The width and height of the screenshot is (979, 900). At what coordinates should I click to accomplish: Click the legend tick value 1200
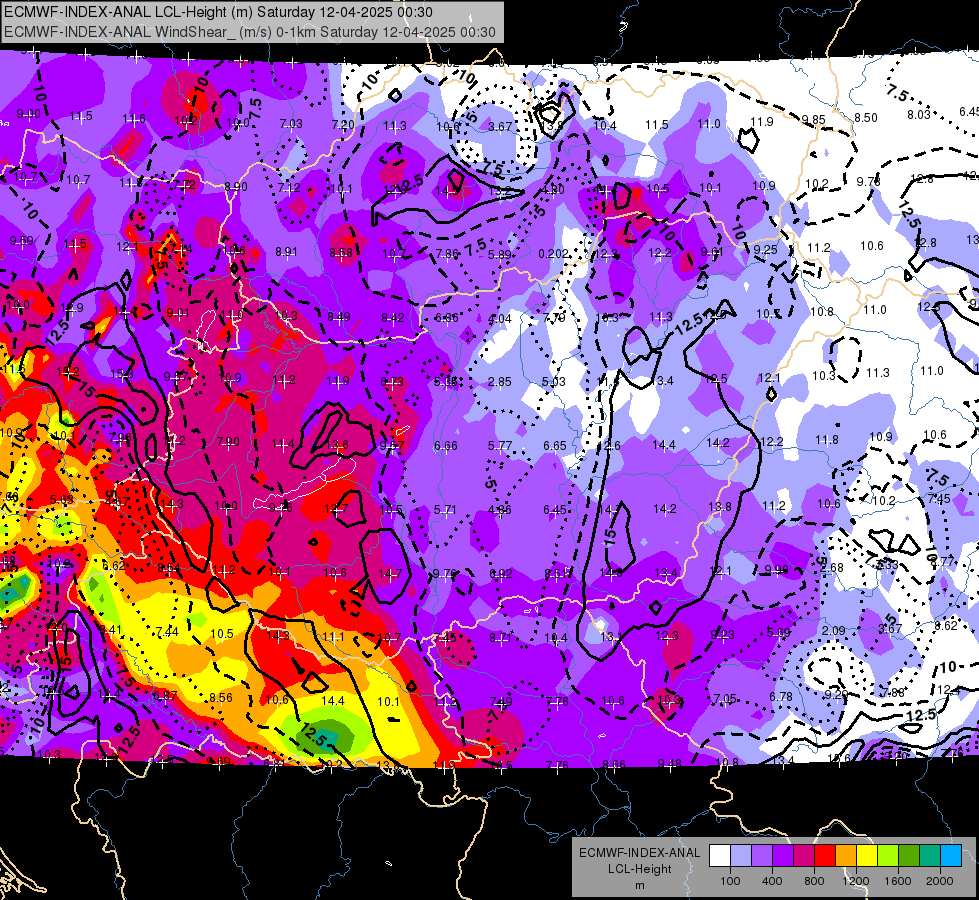click(856, 881)
